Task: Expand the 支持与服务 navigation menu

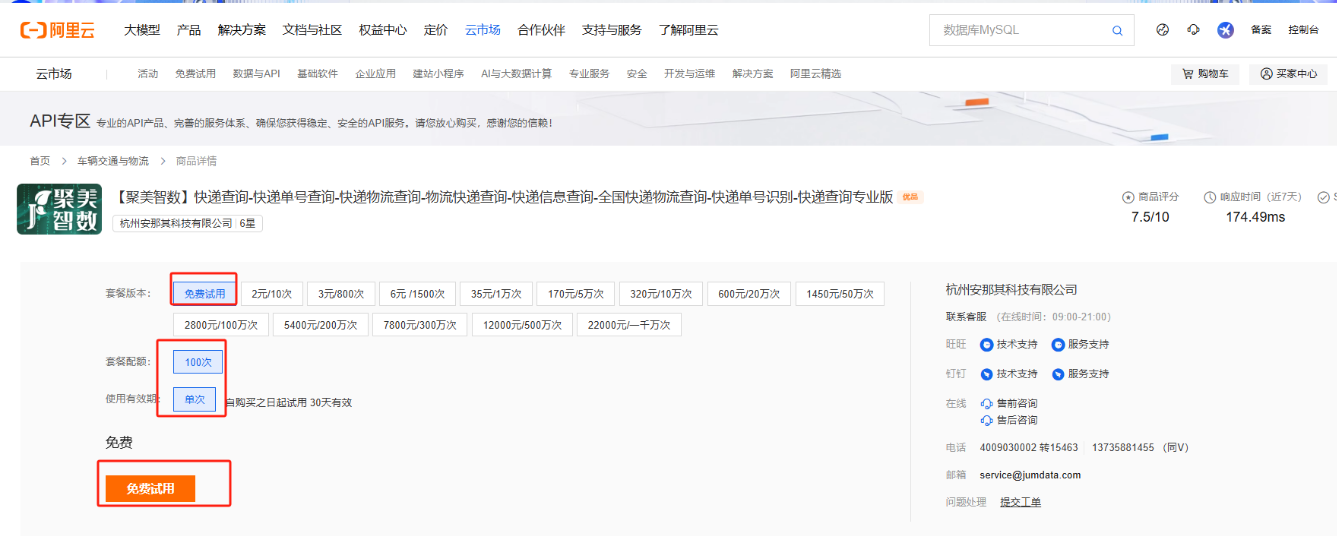Action: (x=611, y=30)
